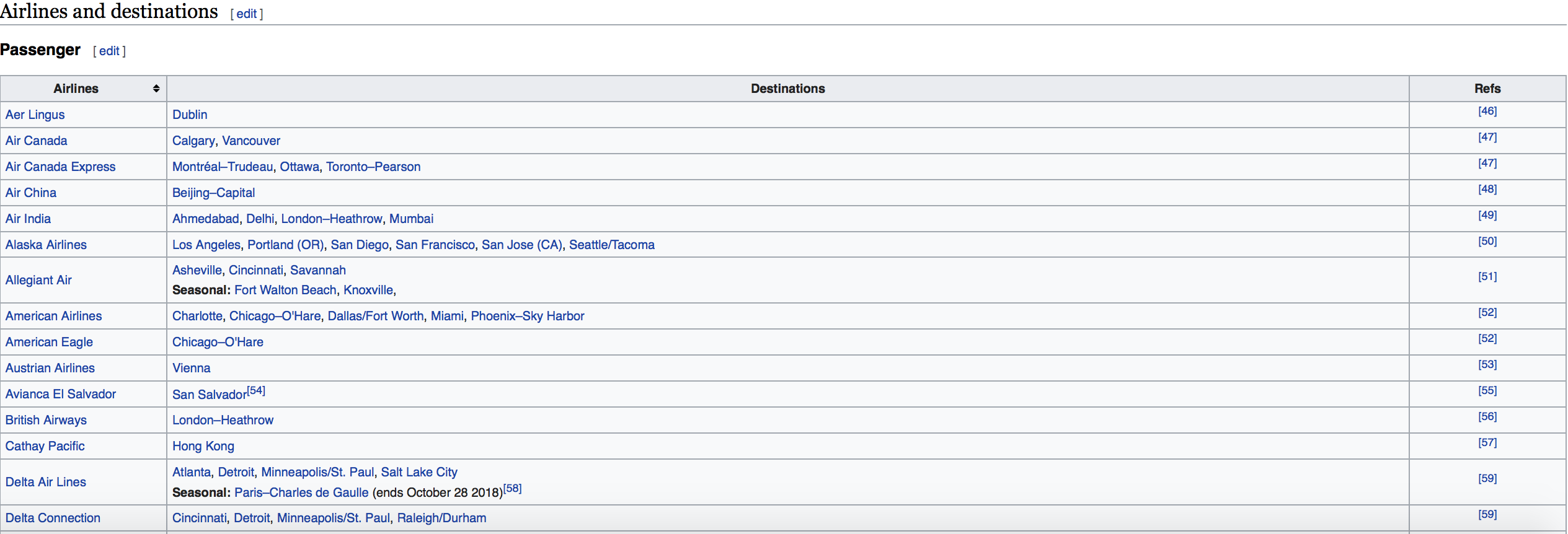Follow the Toronto–Pearson destination link
Viewport: 1568px width, 534px height.
click(x=373, y=167)
